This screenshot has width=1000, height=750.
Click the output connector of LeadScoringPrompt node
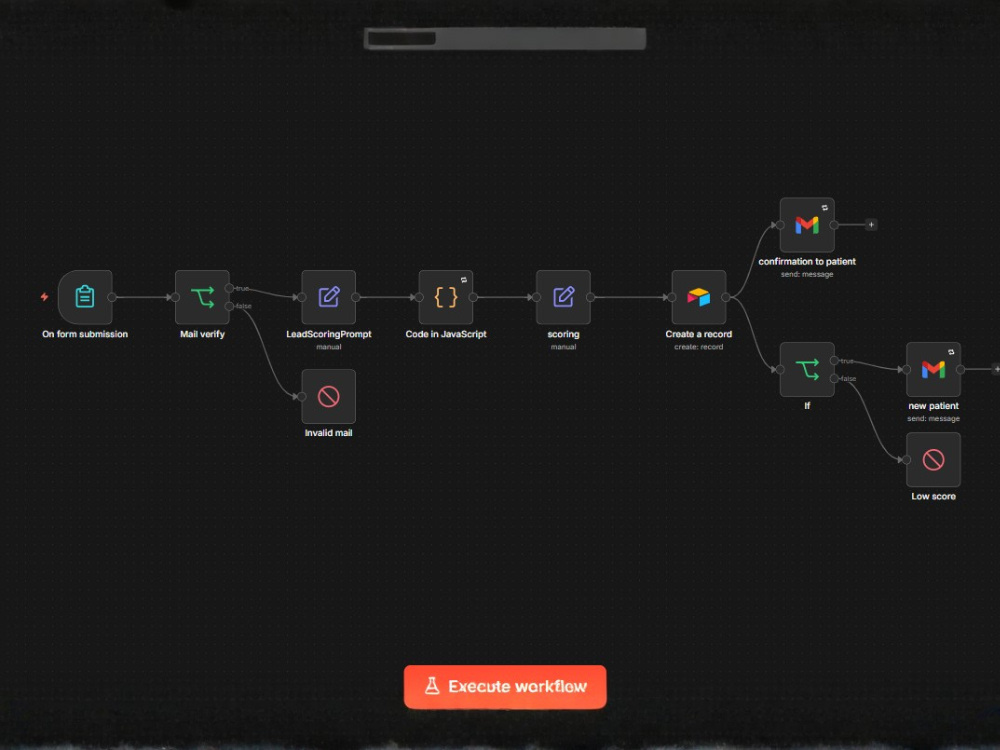click(356, 297)
